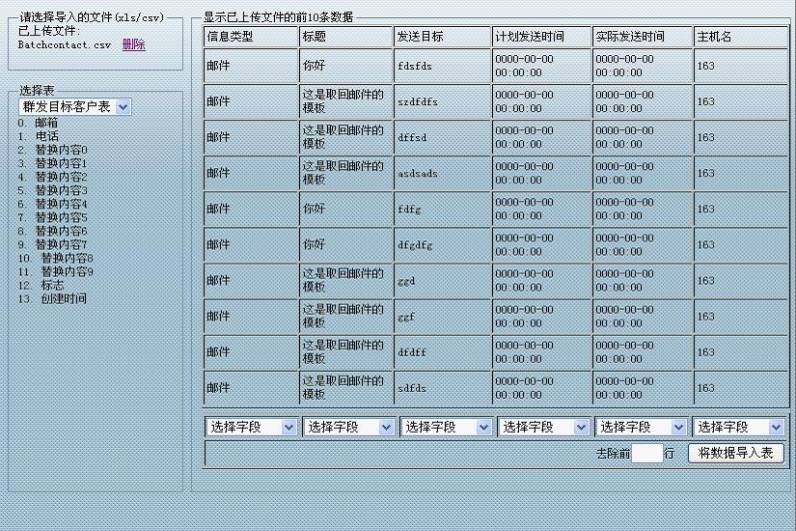Image resolution: width=796 pixels, height=531 pixels.
Task: Select the cell containing fdsfds
Action: click(441, 66)
